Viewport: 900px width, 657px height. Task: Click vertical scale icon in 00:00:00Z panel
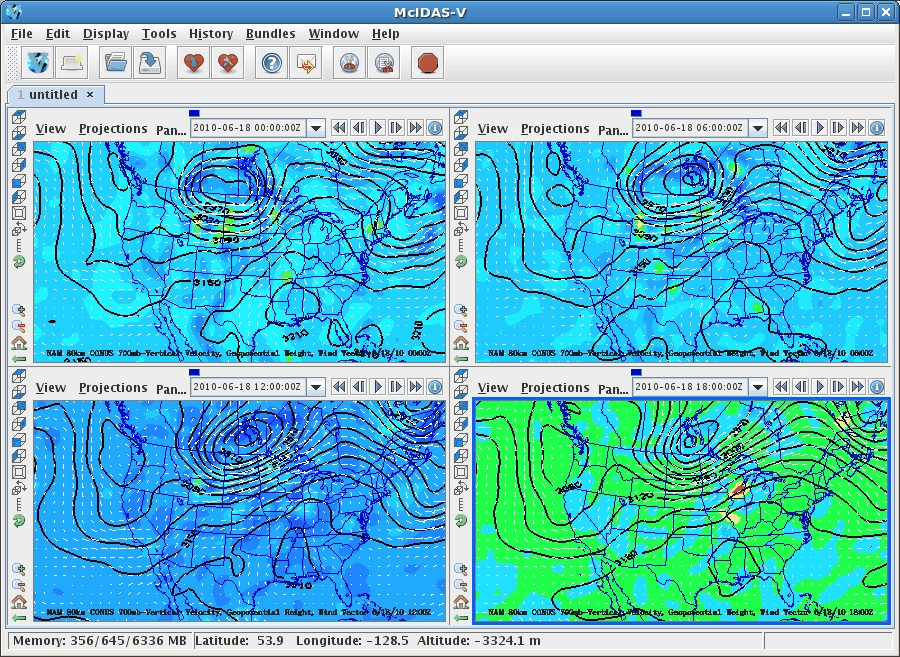point(19,246)
